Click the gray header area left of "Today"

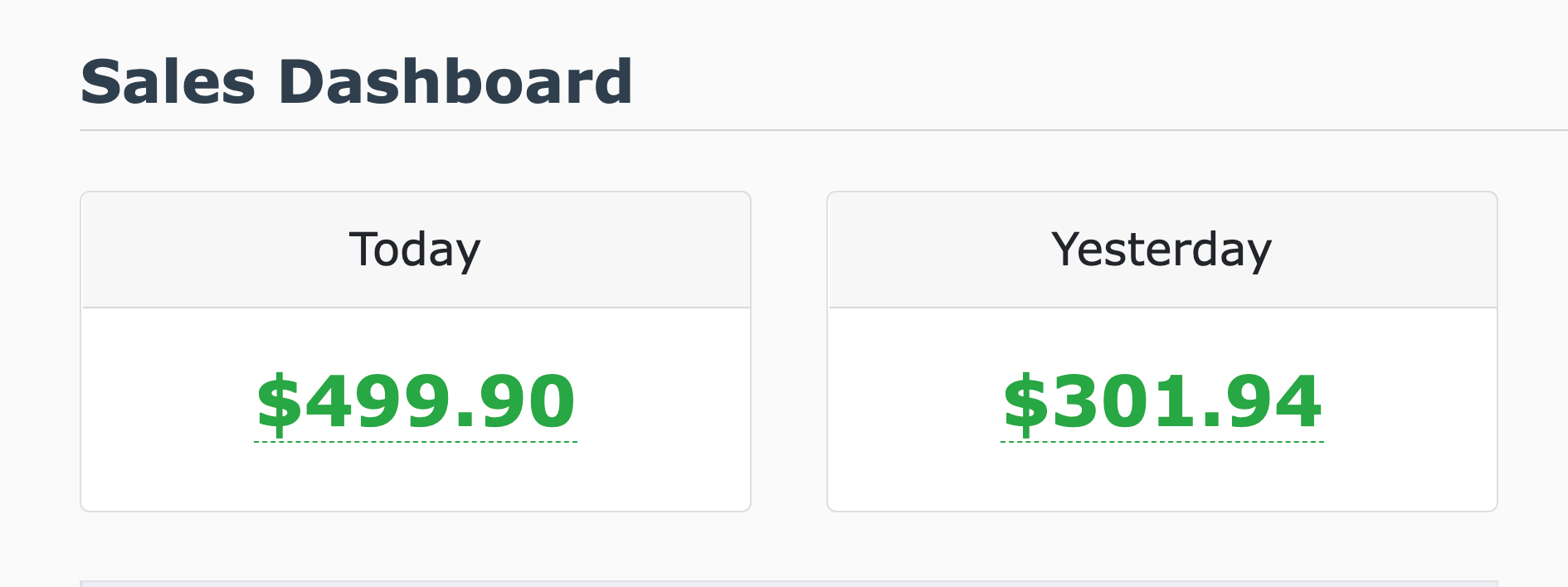pyautogui.click(x=207, y=250)
